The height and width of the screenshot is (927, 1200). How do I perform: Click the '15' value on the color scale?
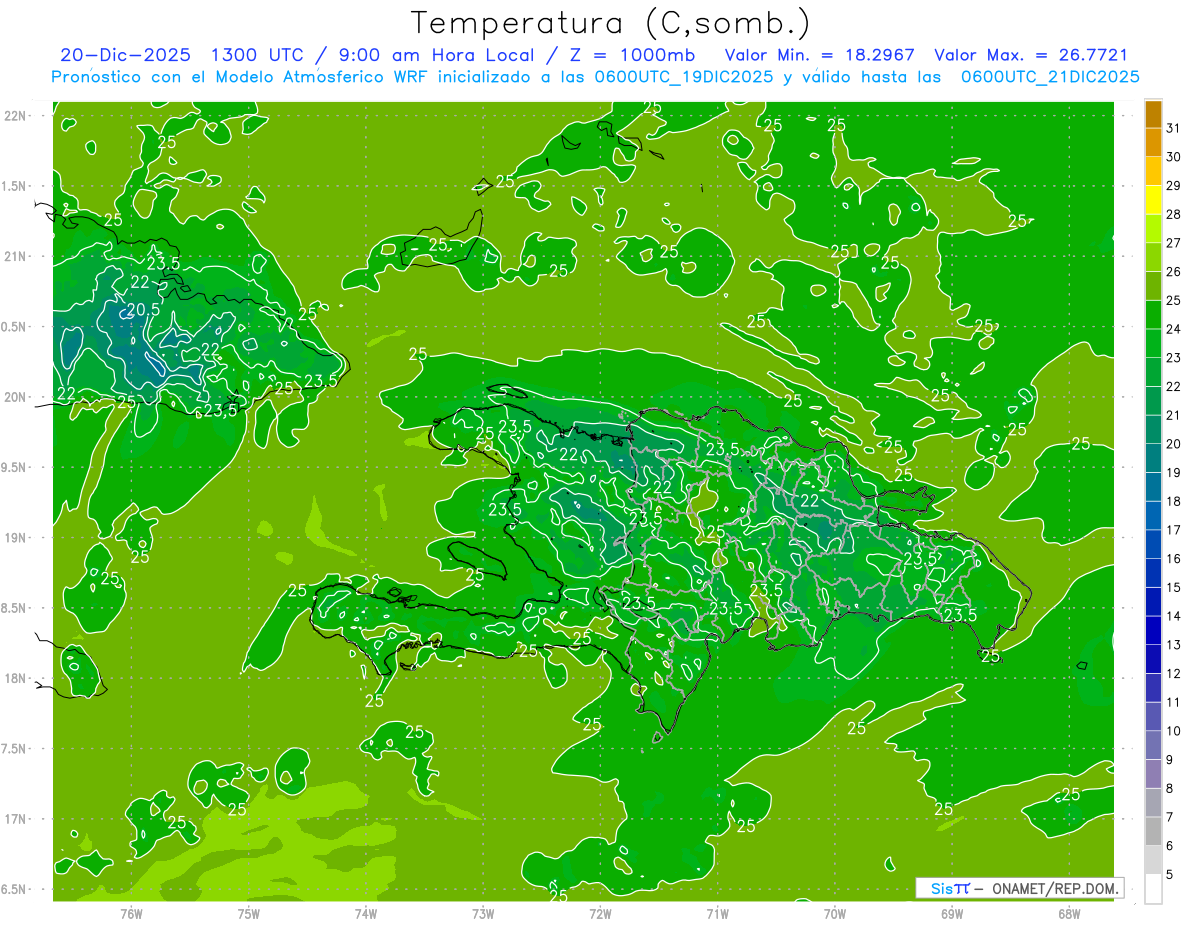[1173, 587]
